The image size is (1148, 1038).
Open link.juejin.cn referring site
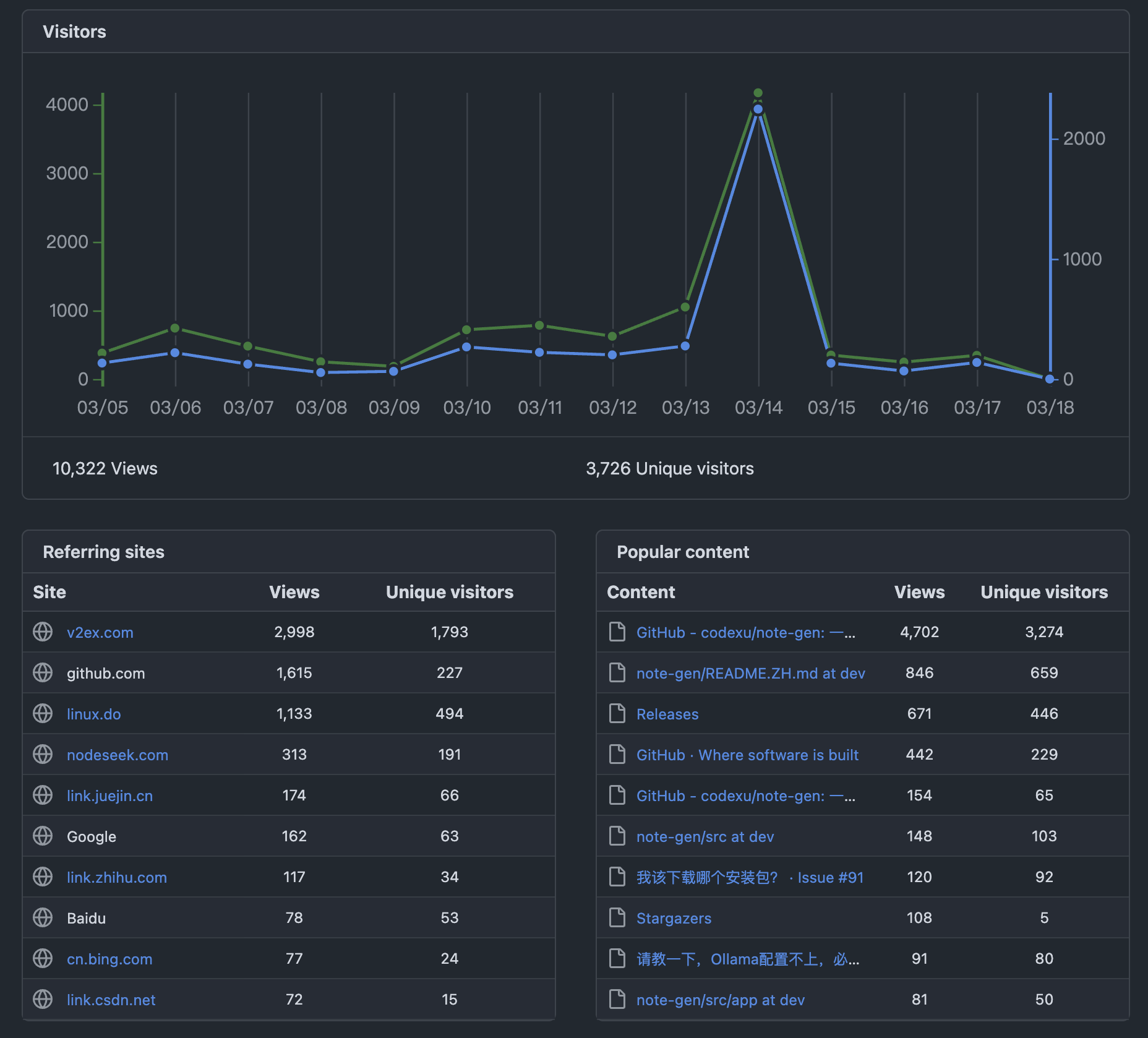pos(109,796)
